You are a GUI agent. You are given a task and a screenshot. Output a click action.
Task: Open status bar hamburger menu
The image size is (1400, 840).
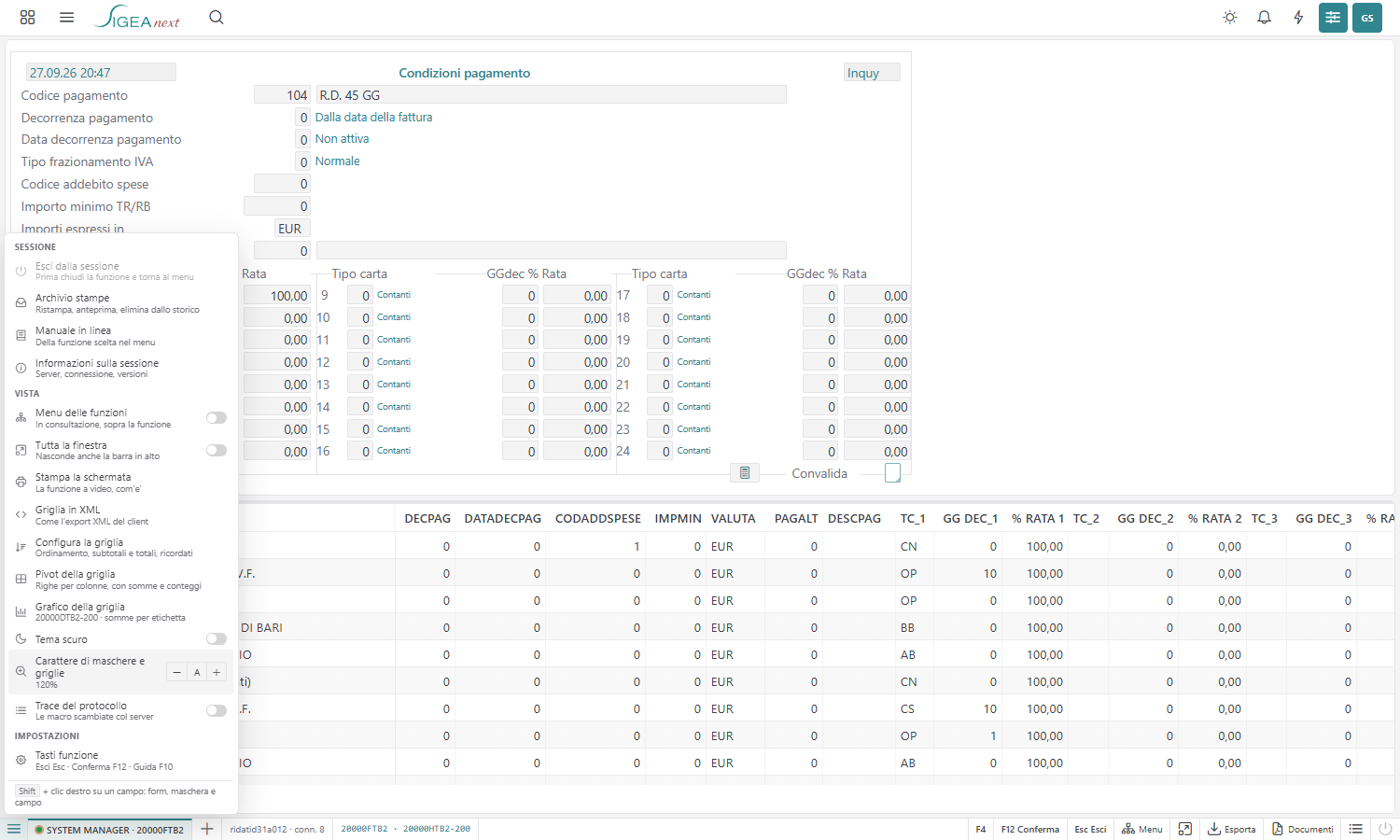pos(14,829)
